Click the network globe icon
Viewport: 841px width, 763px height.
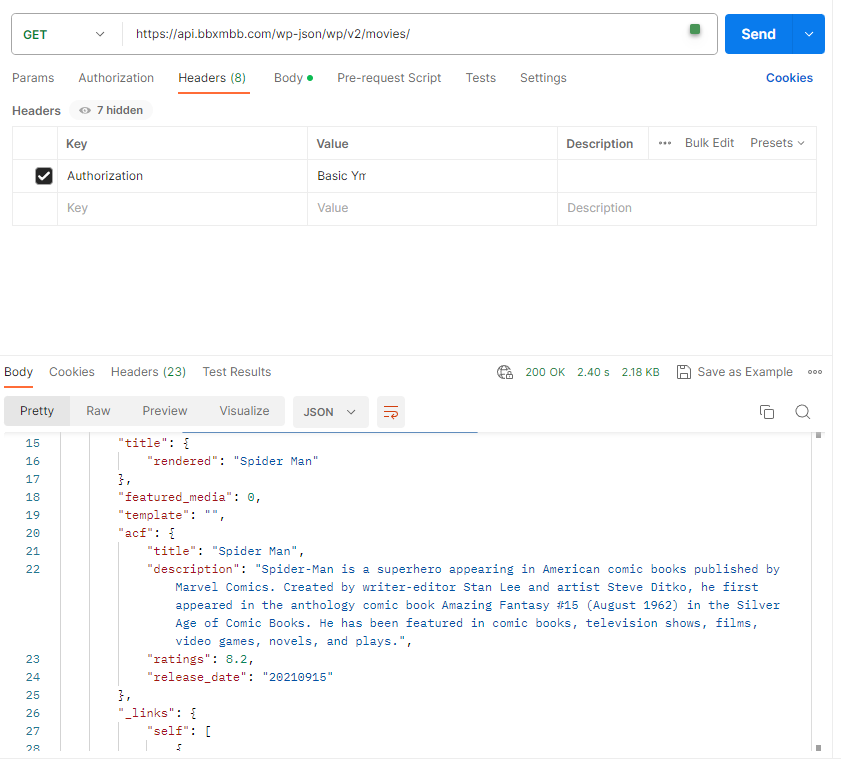505,372
